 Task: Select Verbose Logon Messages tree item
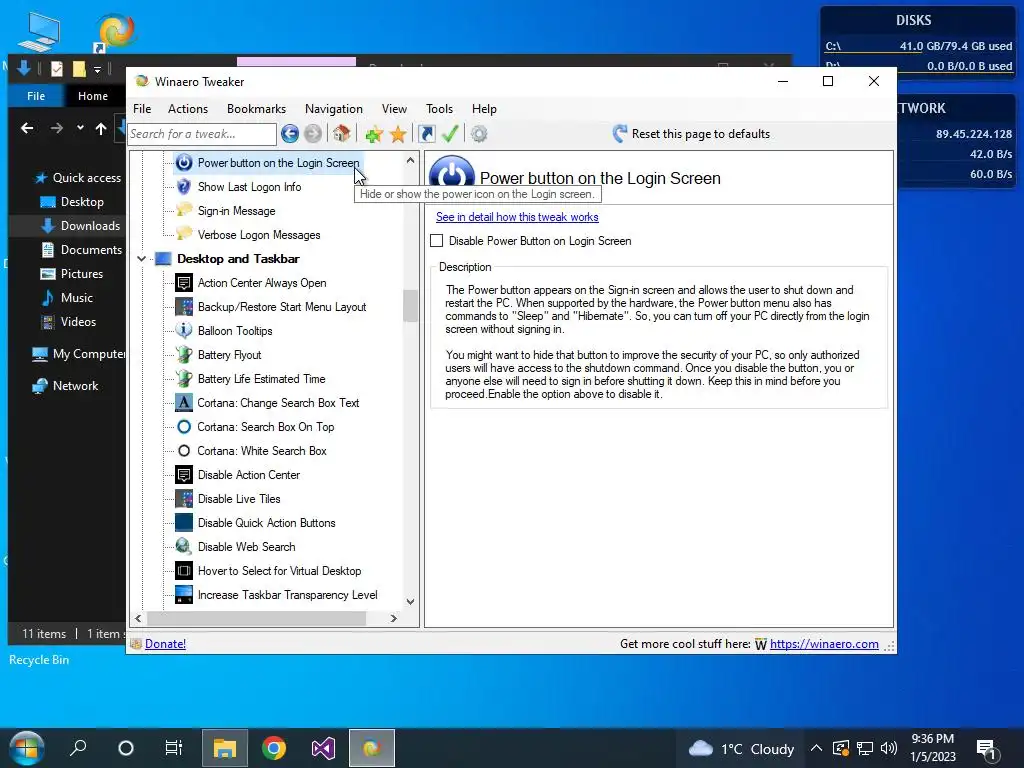coord(259,235)
